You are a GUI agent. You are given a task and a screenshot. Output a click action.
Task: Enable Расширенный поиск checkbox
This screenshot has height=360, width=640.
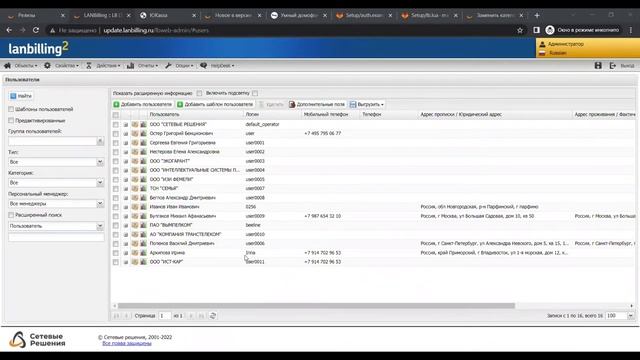[x=11, y=215]
